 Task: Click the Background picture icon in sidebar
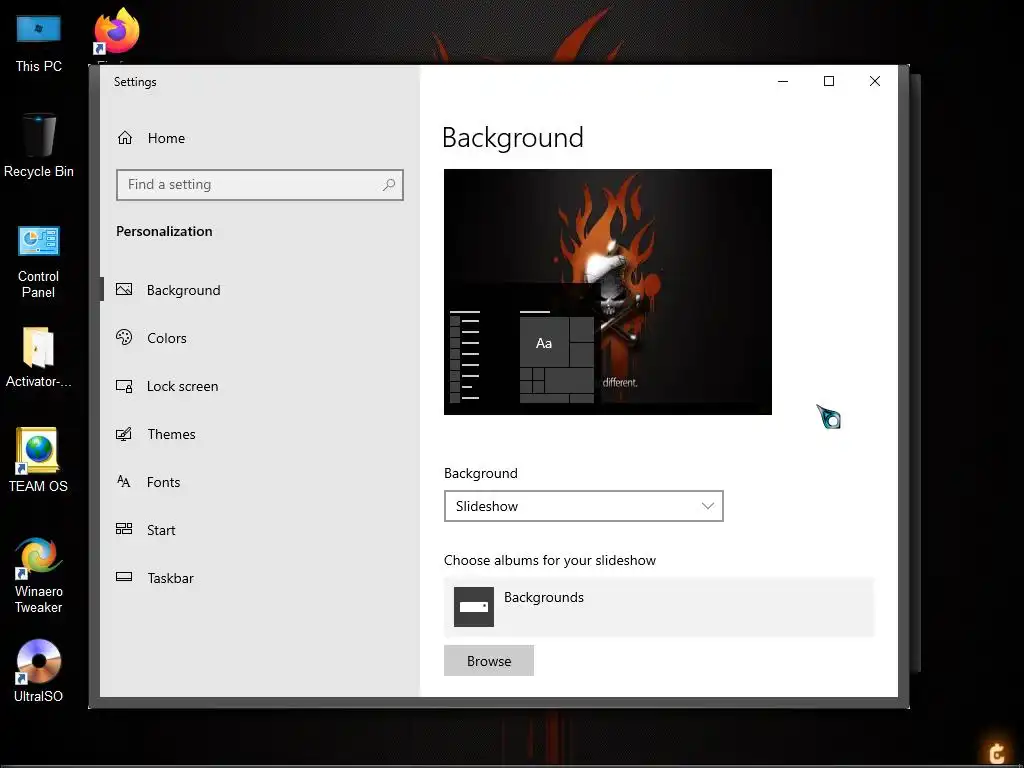(124, 289)
